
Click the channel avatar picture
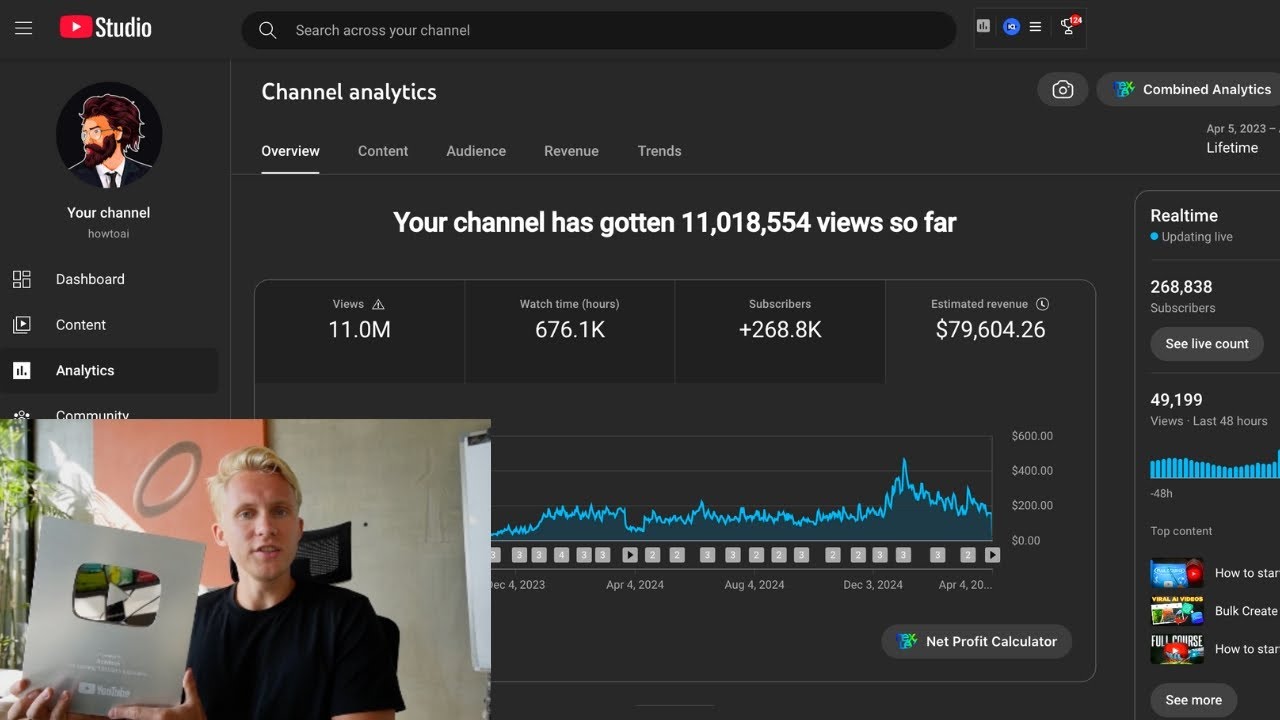coord(108,135)
